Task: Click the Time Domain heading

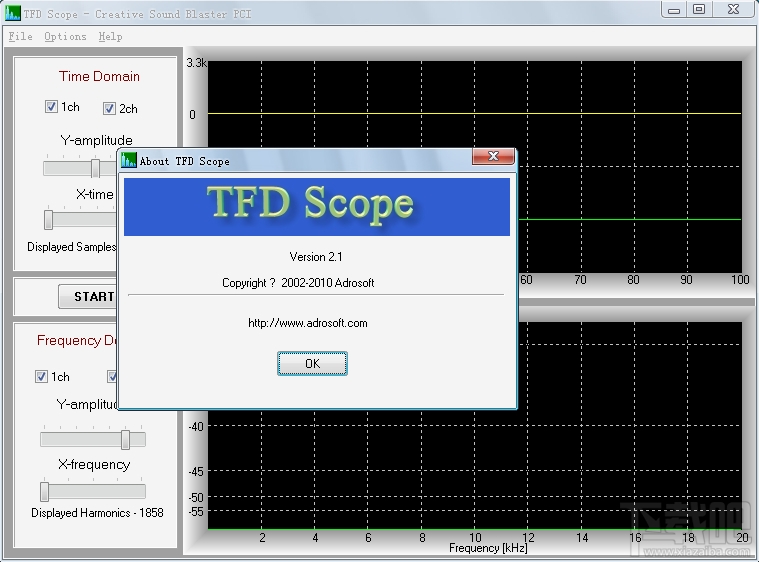Action: 99,76
